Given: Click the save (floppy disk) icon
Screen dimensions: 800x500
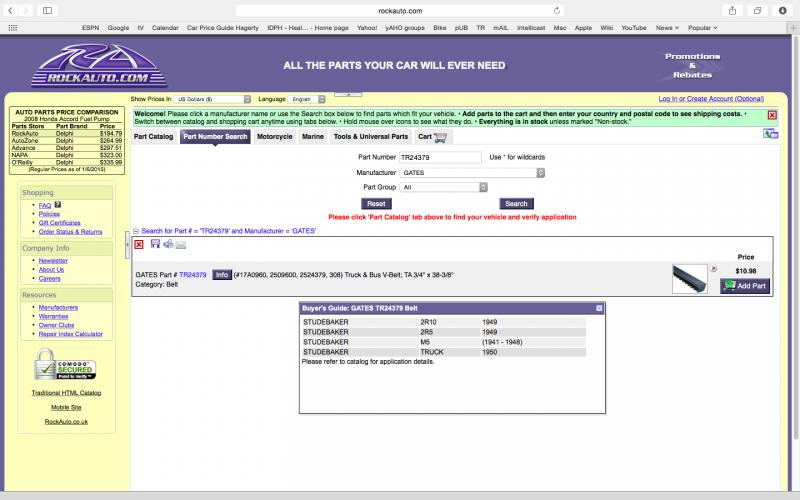Looking at the screenshot, I should (155, 244).
